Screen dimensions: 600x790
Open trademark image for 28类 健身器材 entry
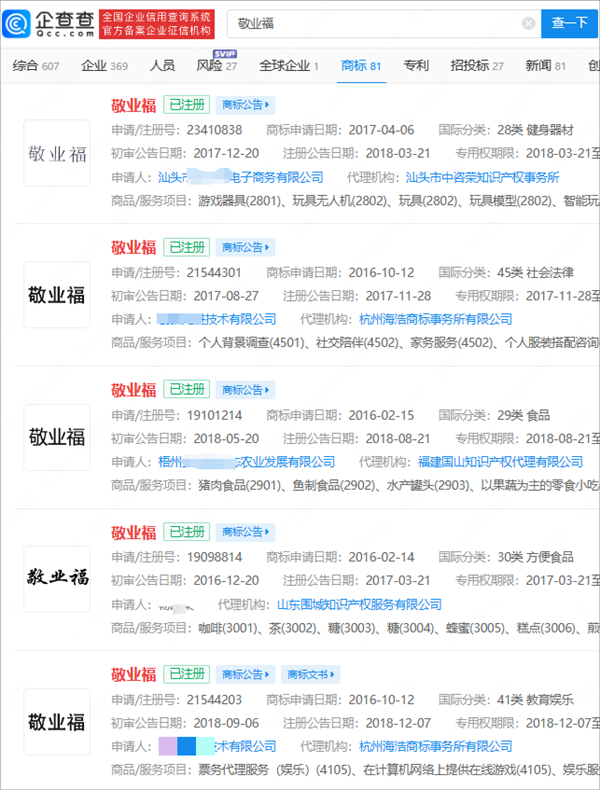point(57,153)
